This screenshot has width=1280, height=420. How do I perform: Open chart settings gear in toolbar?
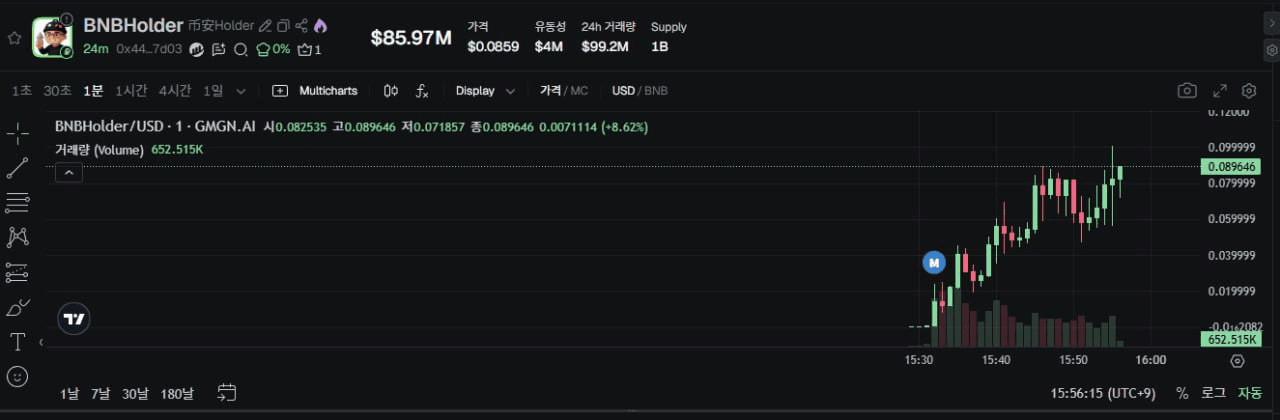pyautogui.click(x=1249, y=91)
